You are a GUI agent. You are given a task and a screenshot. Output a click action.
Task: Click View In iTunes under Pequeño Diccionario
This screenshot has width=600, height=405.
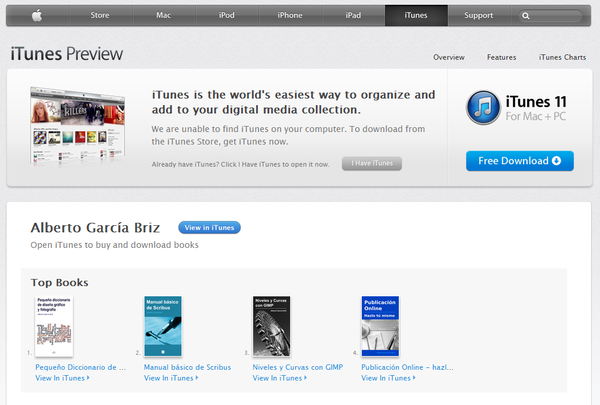[x=62, y=378]
